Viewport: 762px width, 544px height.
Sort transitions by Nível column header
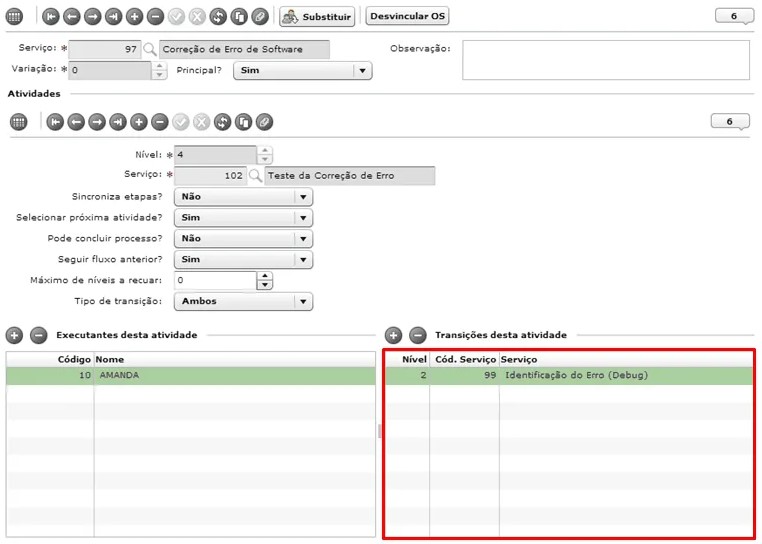[x=408, y=360]
